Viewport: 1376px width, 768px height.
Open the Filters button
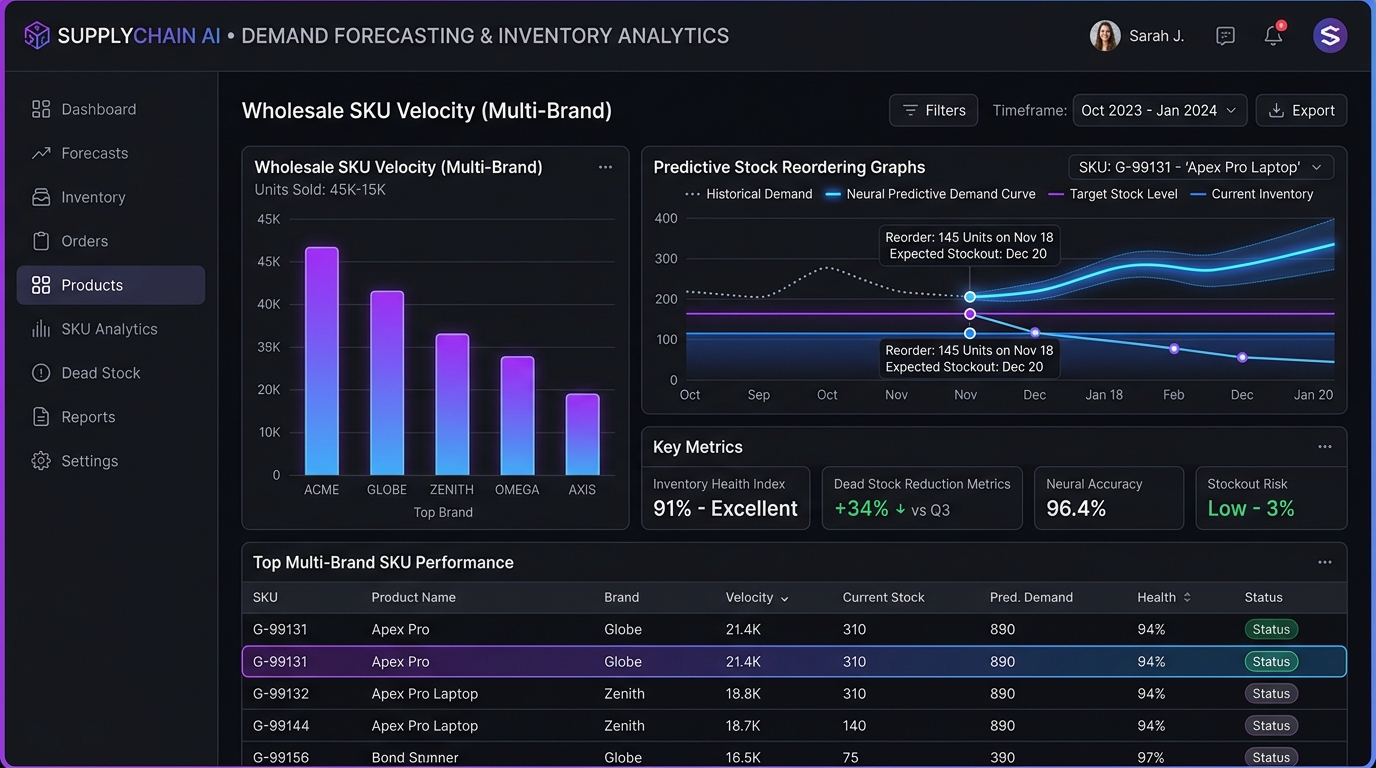point(934,110)
